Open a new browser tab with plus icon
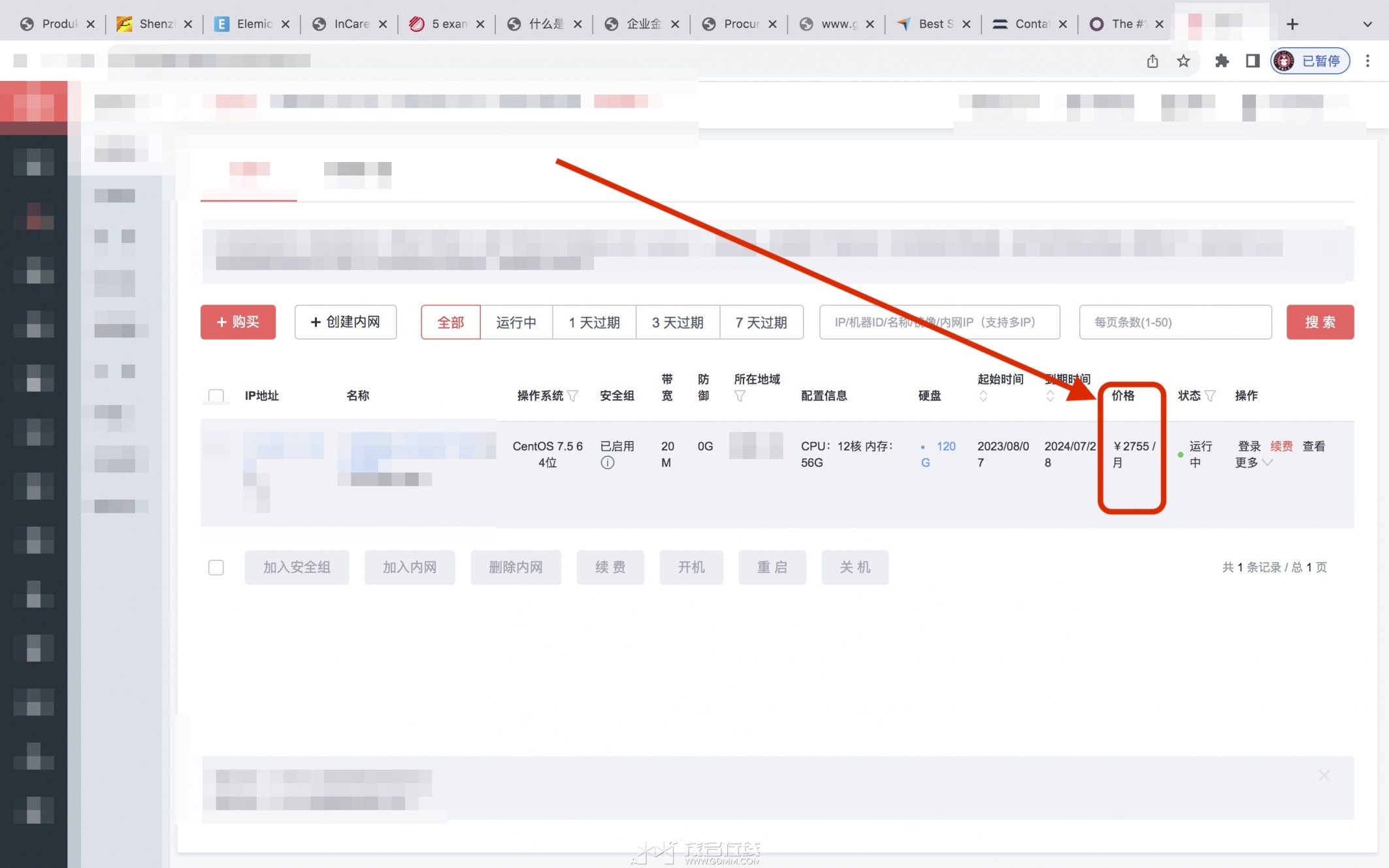This screenshot has height=868, width=1389. point(1292,24)
